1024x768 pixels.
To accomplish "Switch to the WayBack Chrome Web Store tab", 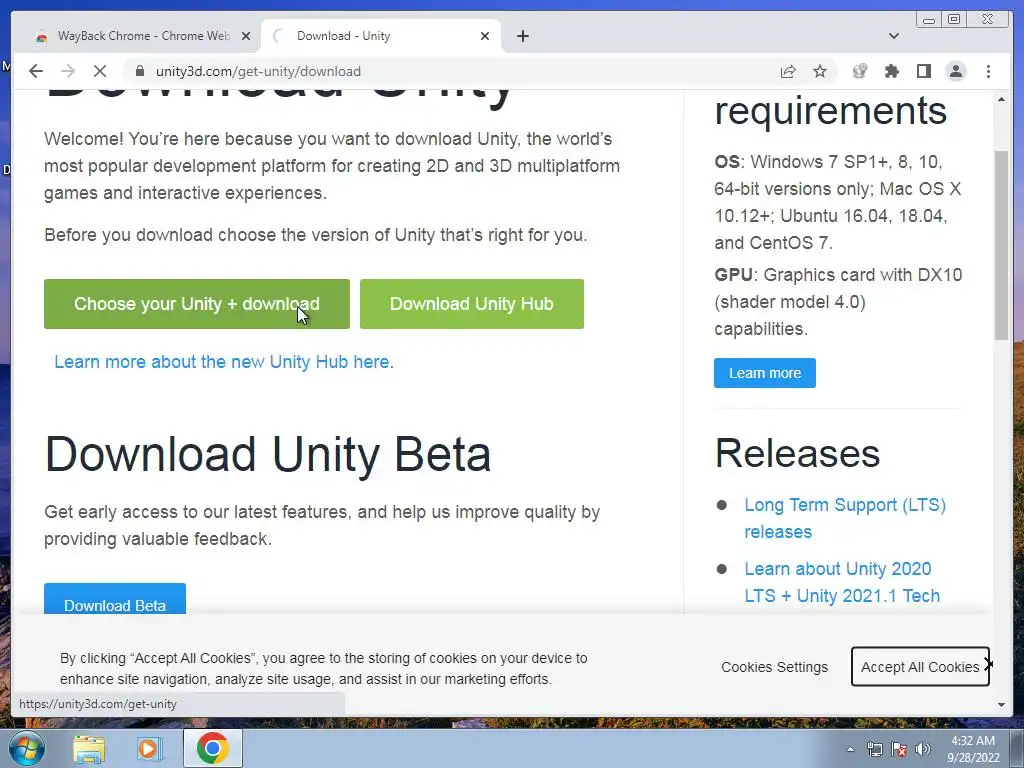I will point(140,36).
